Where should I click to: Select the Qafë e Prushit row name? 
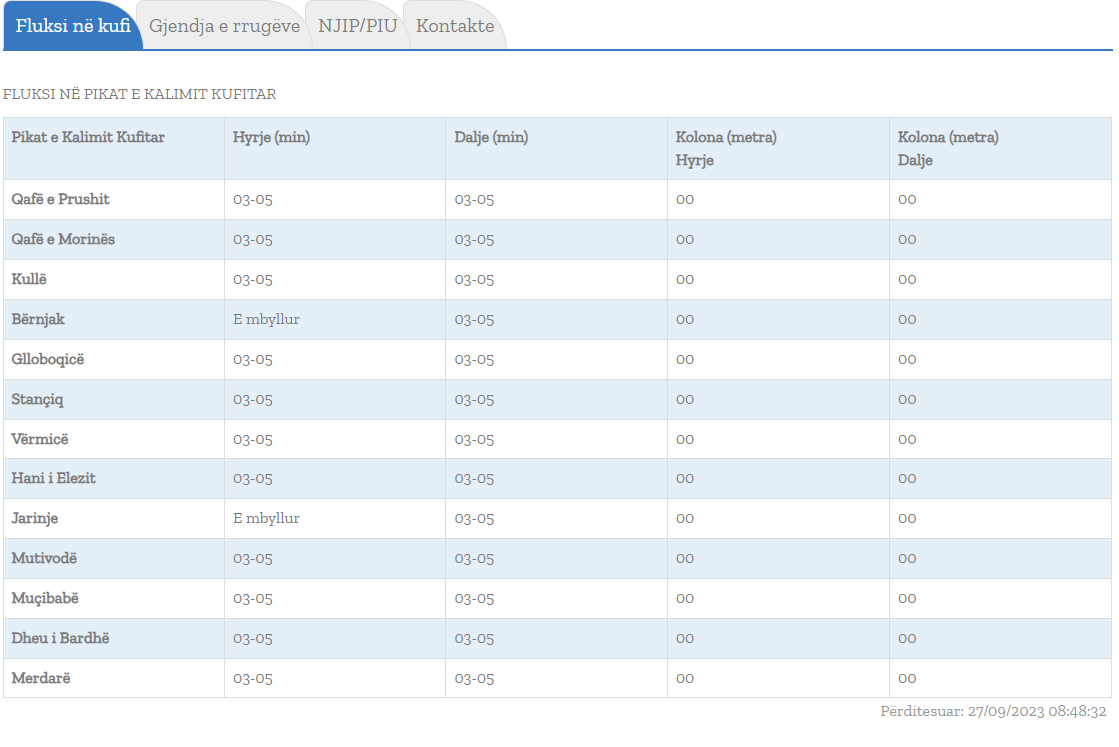60,199
